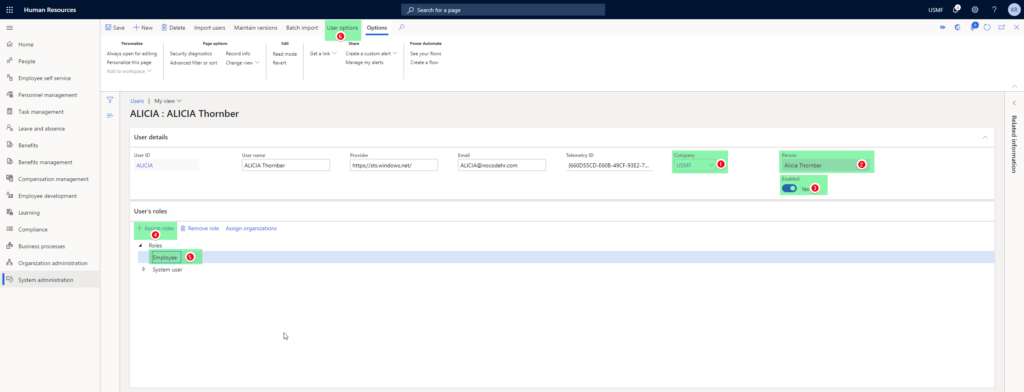Open System administration module
The image size is (1024, 392).
coord(46,280)
